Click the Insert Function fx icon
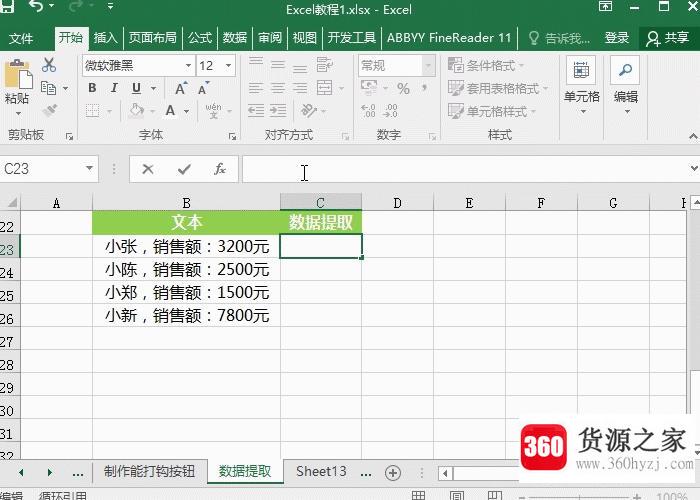Viewport: 700px width, 500px height. click(220, 169)
